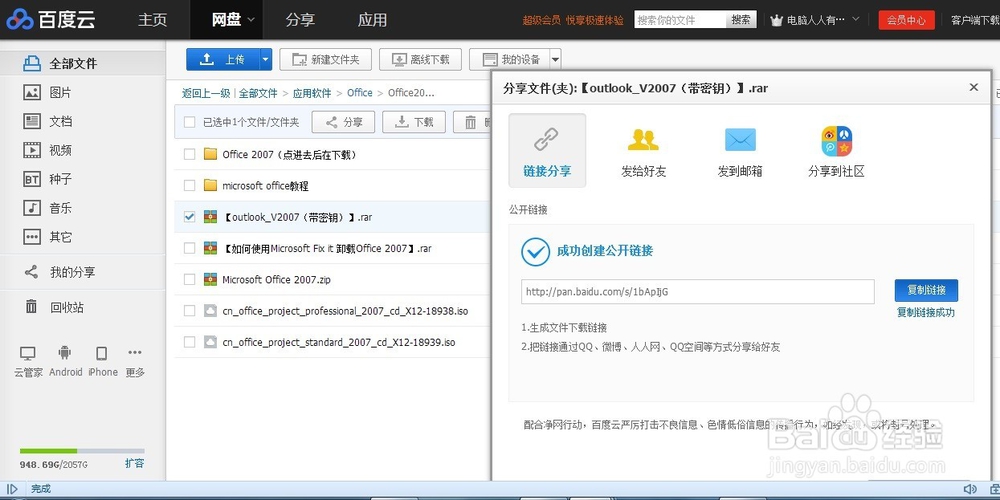
Task: Click the 更多 clients icon
Action: coord(135,352)
